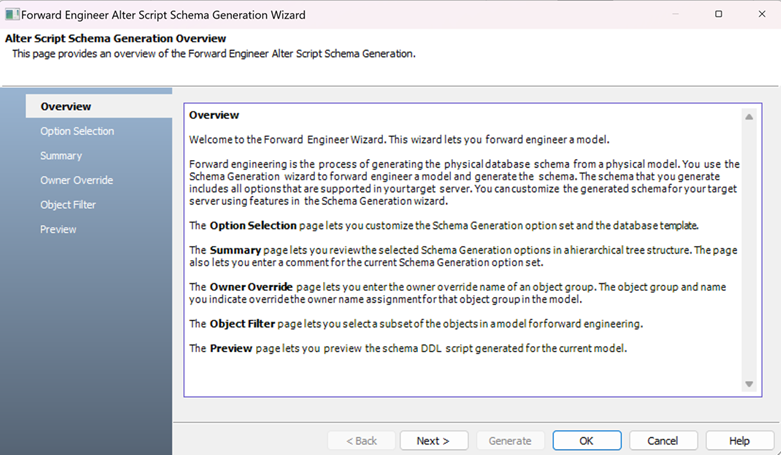Minimize the wizard window
The height and width of the screenshot is (455, 781).
[675, 14]
